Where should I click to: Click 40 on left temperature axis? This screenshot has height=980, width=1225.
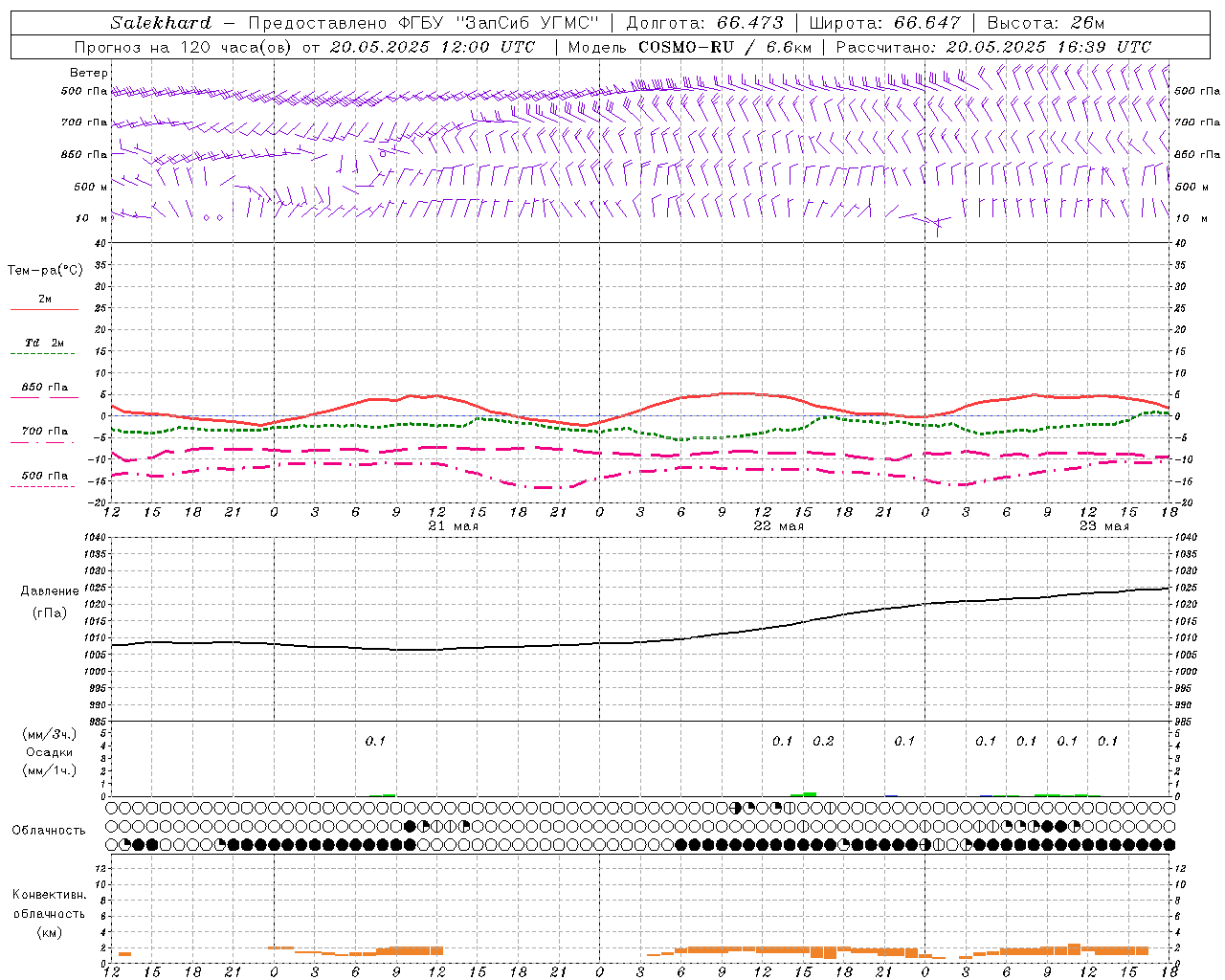coord(100,243)
